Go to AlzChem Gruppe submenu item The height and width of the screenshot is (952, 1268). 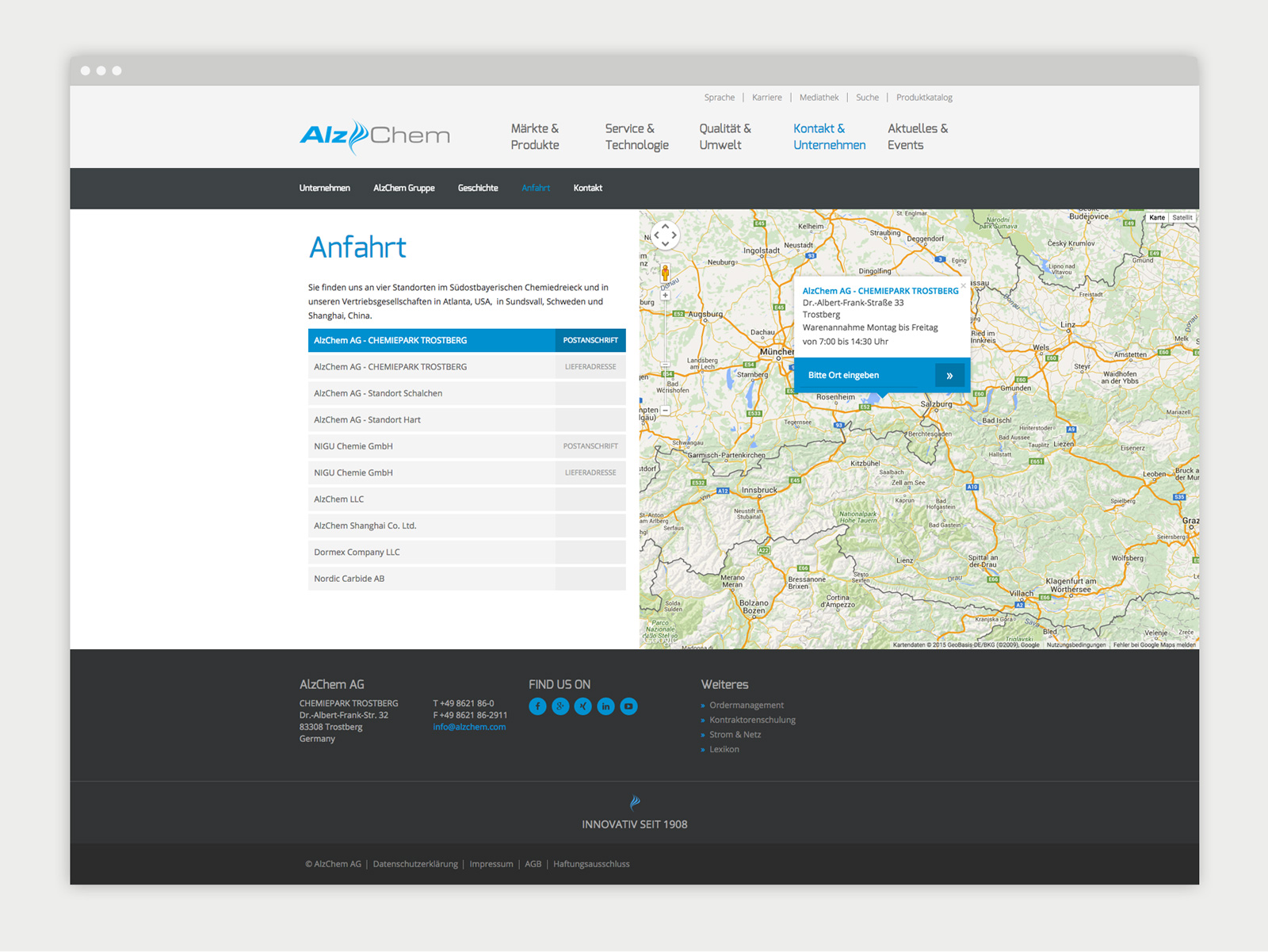(x=404, y=188)
